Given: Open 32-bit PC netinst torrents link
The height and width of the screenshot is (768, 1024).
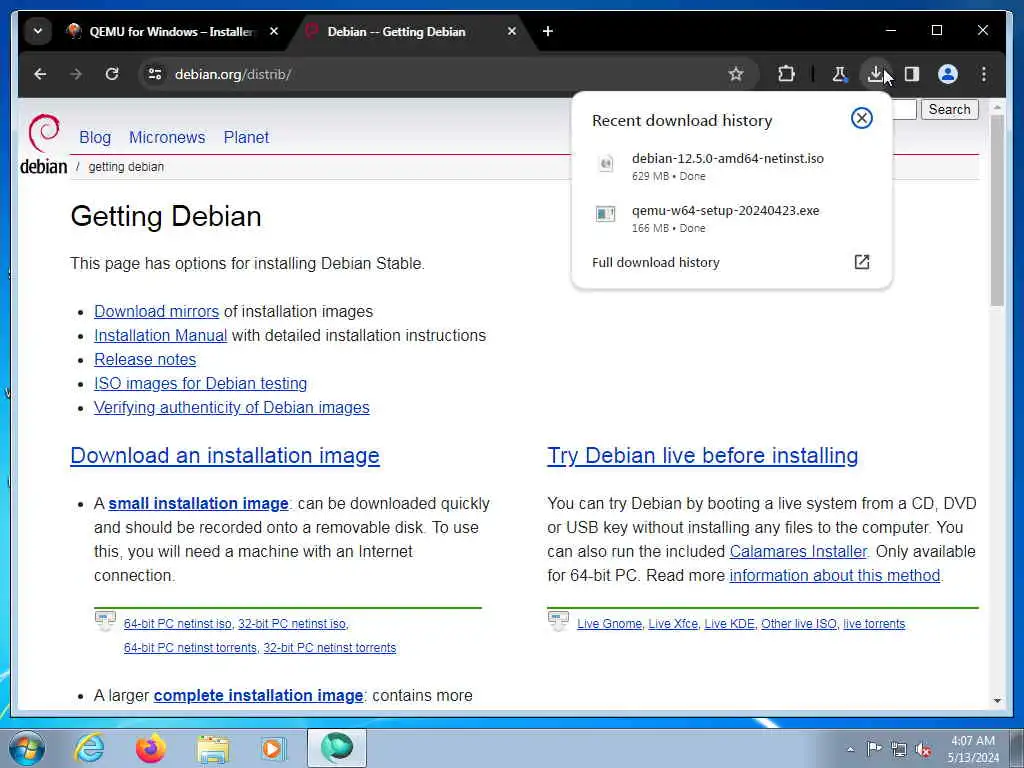Looking at the screenshot, I should pos(330,648).
